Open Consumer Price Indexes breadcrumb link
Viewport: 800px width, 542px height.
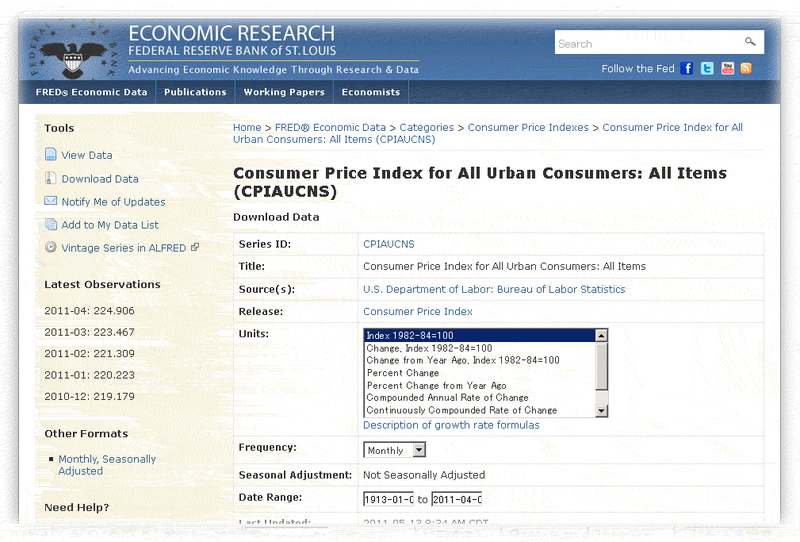(528, 128)
